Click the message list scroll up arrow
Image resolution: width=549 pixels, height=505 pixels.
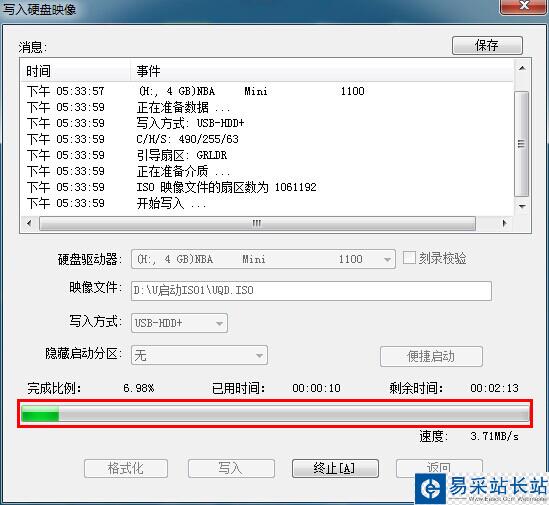522,68
